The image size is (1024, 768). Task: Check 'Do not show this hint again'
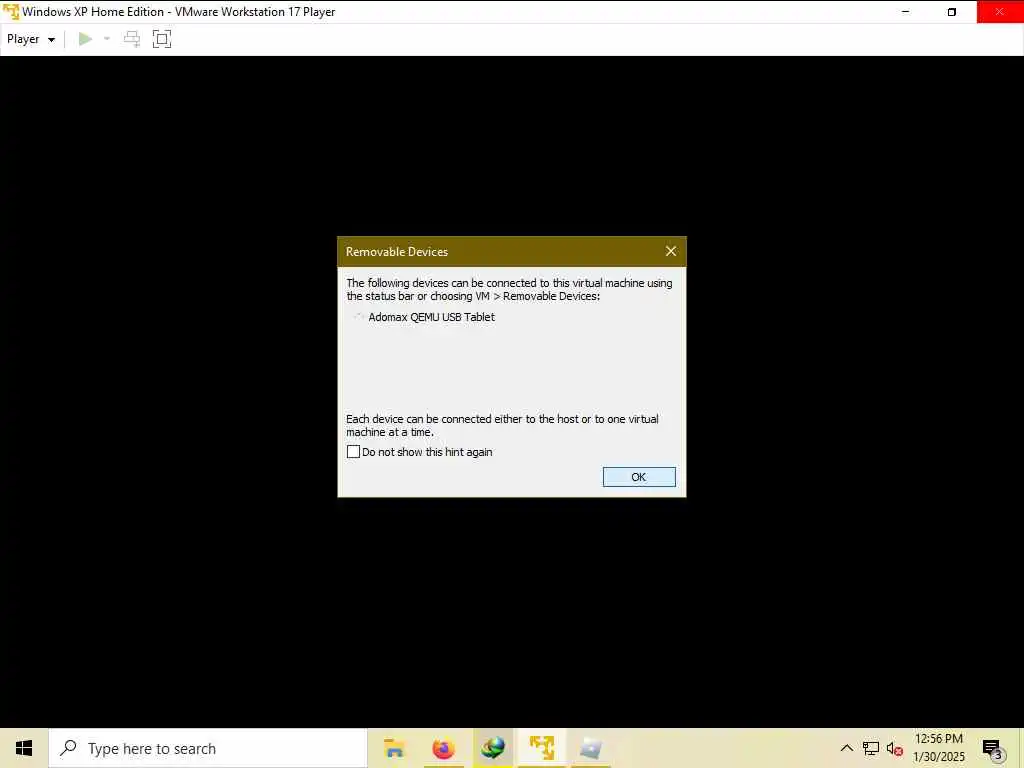pyautogui.click(x=353, y=452)
